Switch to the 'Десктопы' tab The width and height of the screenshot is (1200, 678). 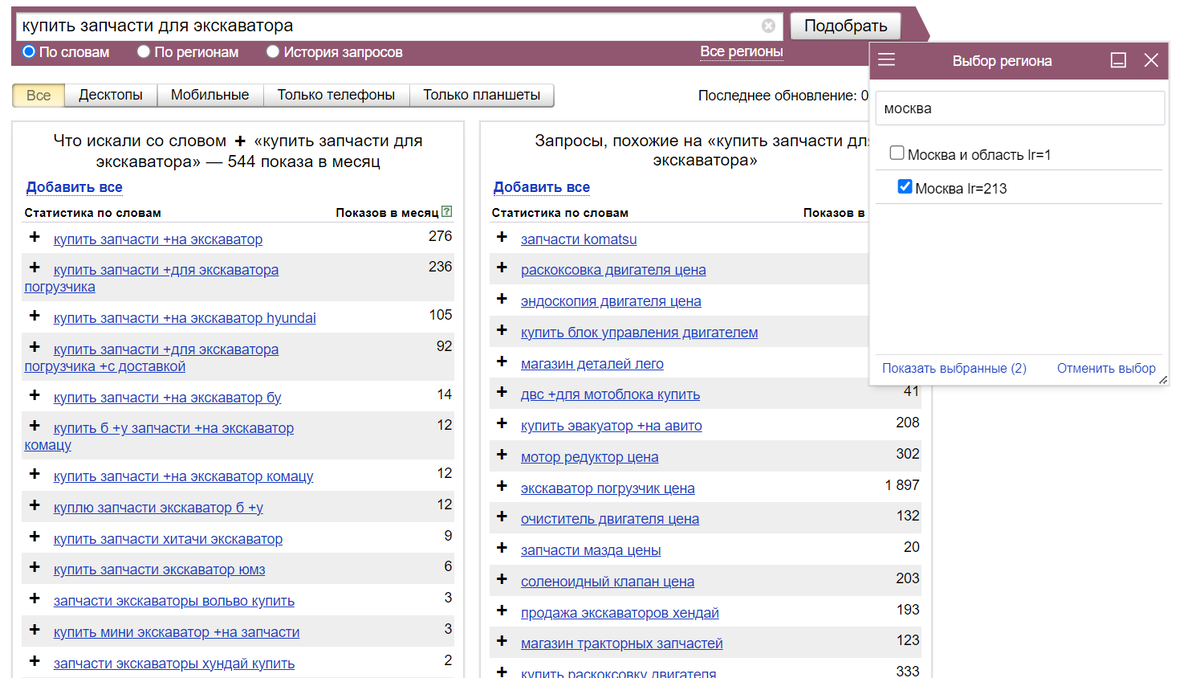pyautogui.click(x=111, y=95)
